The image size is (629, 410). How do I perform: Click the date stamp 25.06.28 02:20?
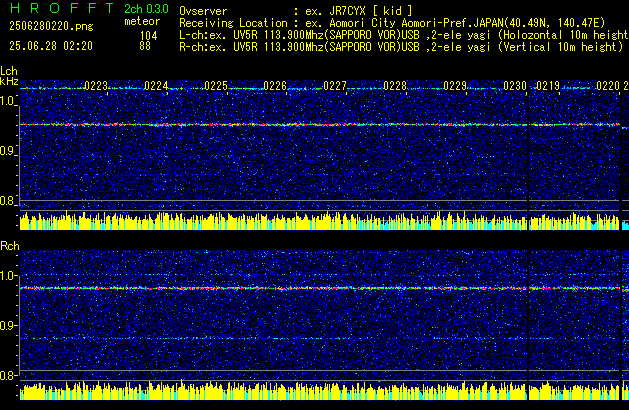pyautogui.click(x=51, y=46)
